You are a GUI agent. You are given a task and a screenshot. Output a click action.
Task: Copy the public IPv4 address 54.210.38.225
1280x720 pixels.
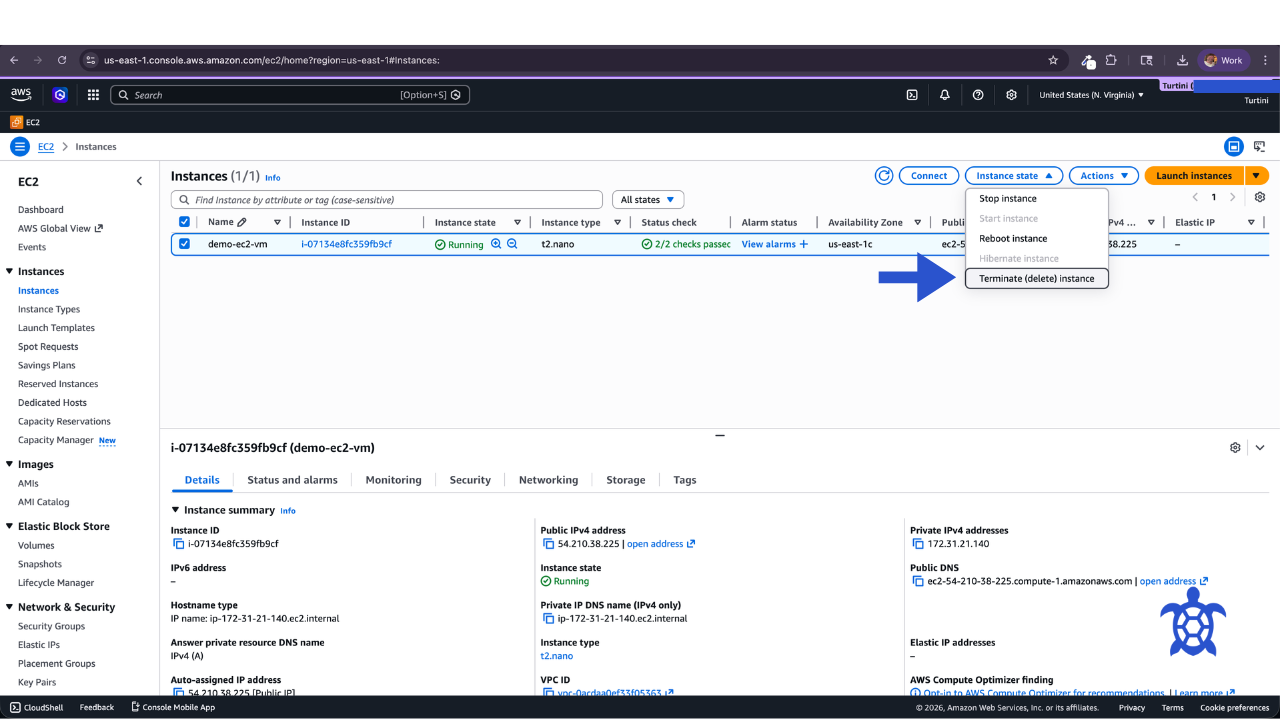[x=549, y=544]
